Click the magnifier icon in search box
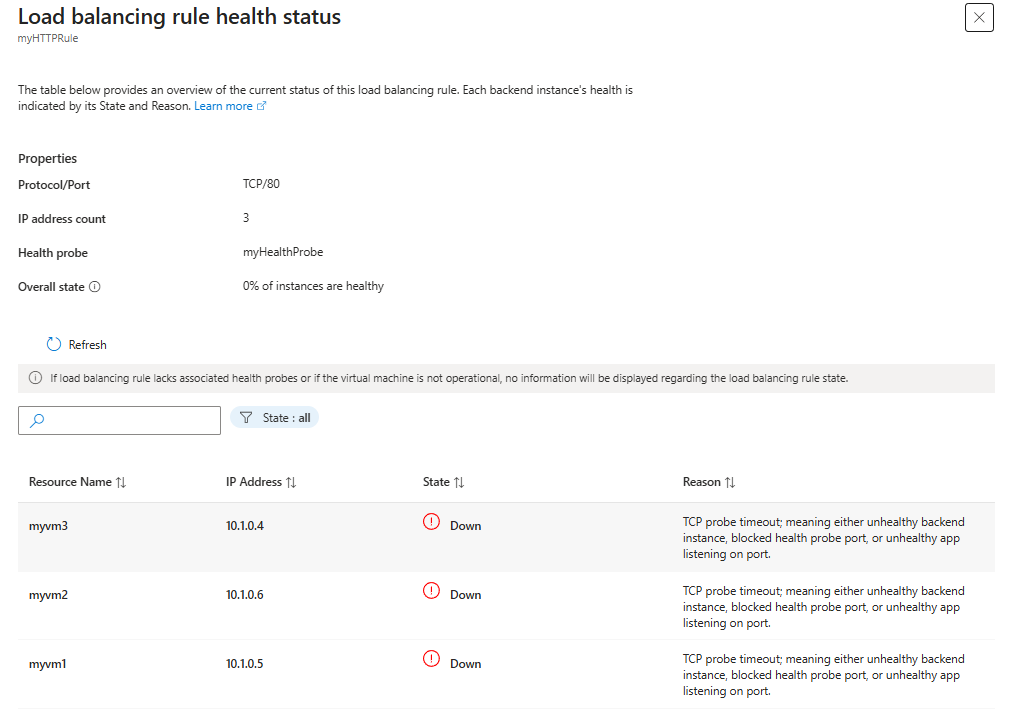Viewport: 1010px width, 719px height. click(37, 420)
